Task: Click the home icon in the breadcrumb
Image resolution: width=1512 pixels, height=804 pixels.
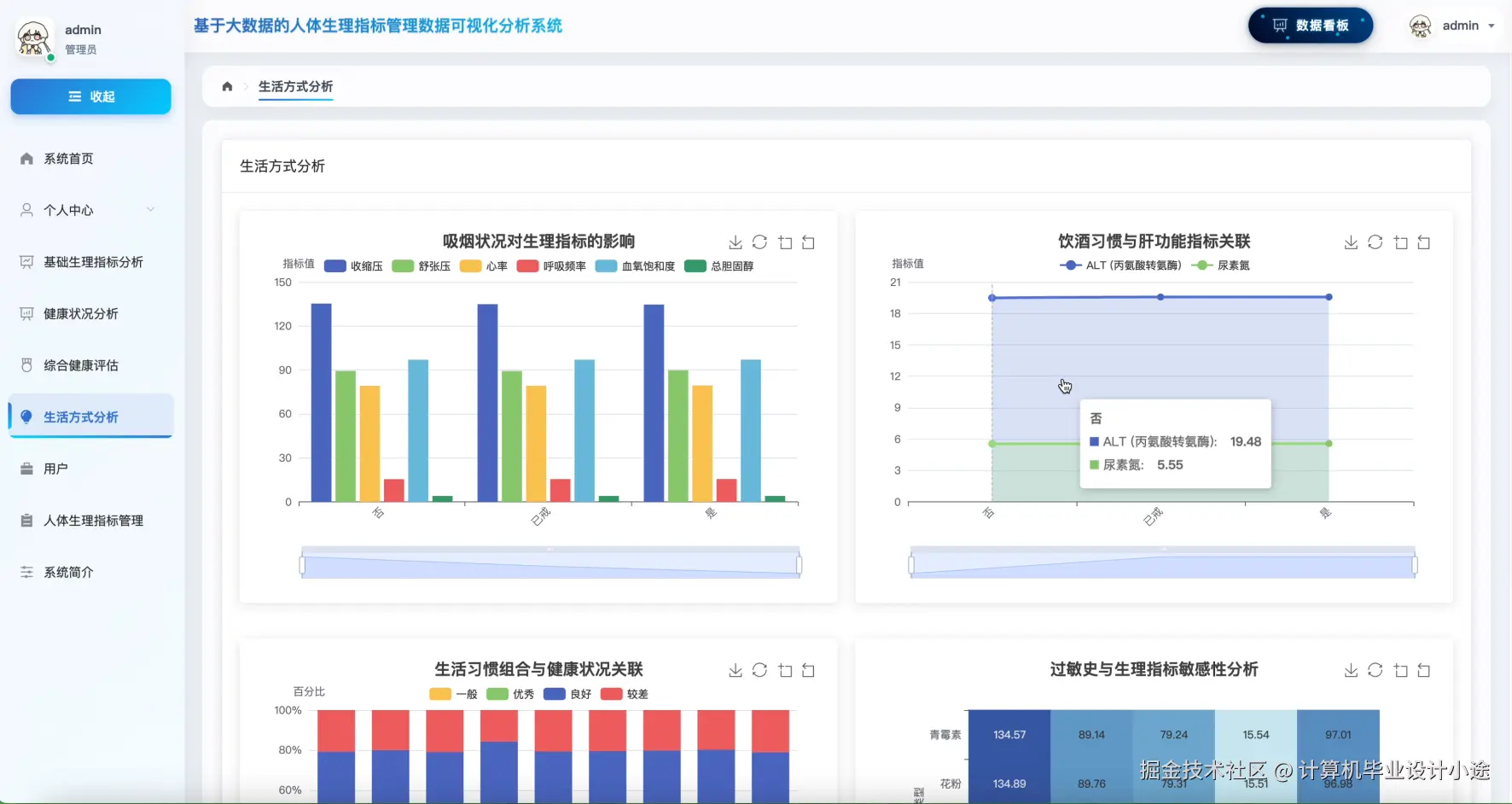Action: pyautogui.click(x=227, y=86)
